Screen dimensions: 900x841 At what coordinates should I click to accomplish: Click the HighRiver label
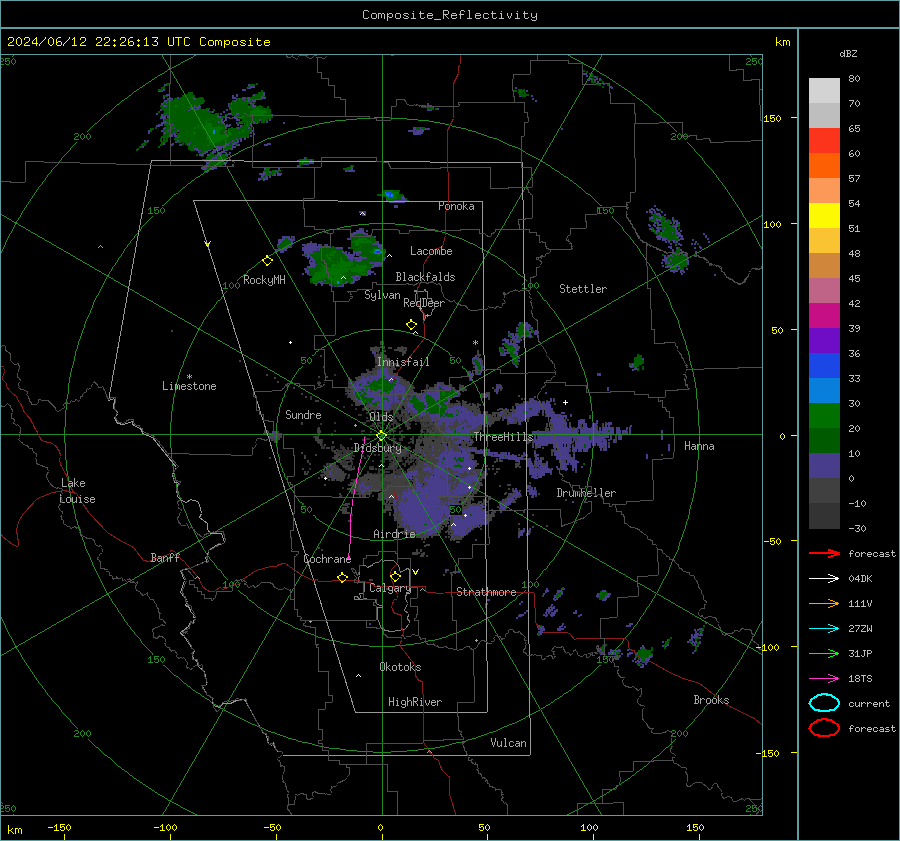click(415, 702)
